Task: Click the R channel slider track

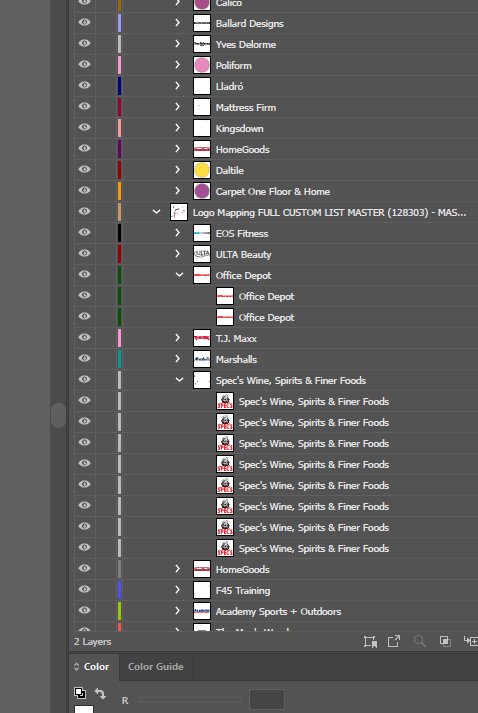Action: coord(190,699)
